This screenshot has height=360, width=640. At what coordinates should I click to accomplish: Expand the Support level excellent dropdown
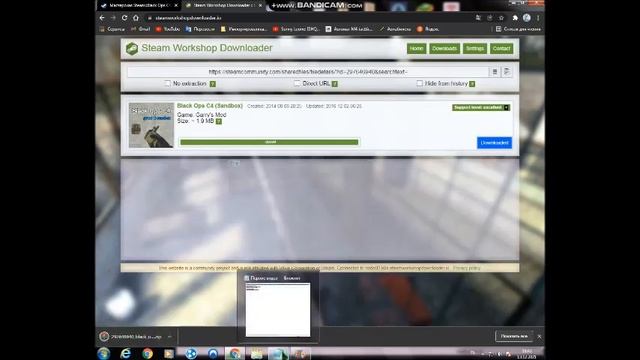(x=507, y=107)
